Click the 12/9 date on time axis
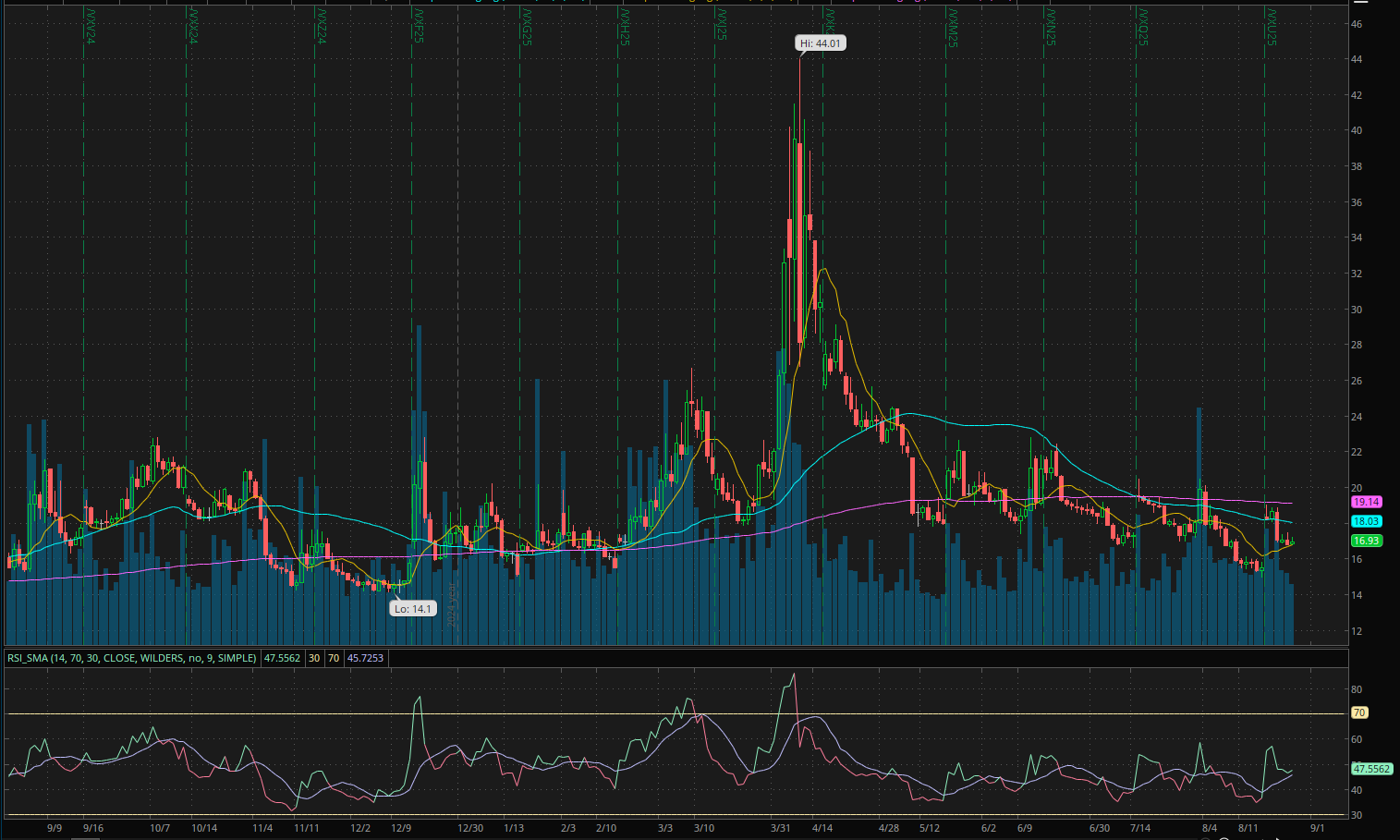The image size is (1400, 840). (x=401, y=828)
